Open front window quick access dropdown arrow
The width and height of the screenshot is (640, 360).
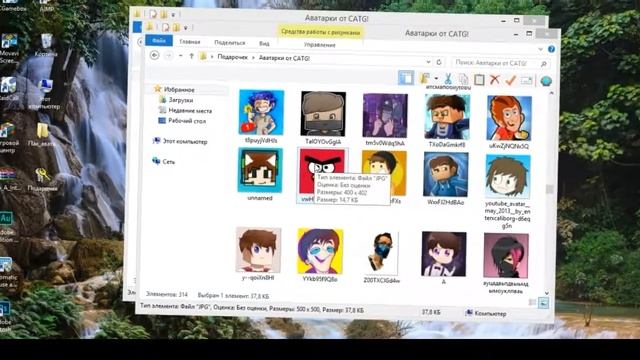185,28
